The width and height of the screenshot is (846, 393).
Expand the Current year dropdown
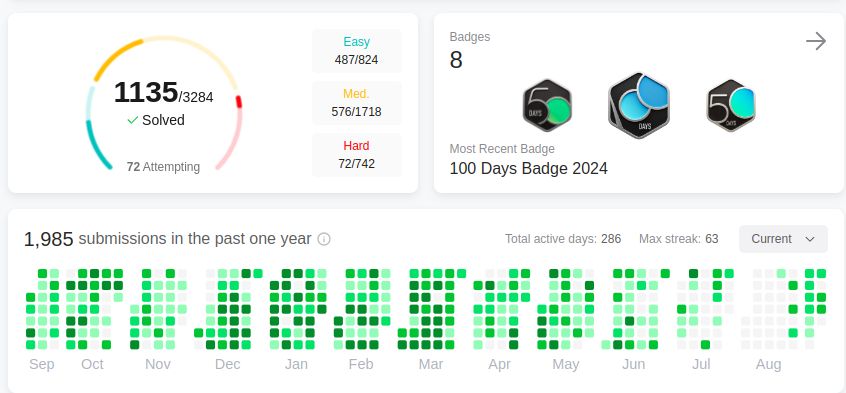[783, 239]
